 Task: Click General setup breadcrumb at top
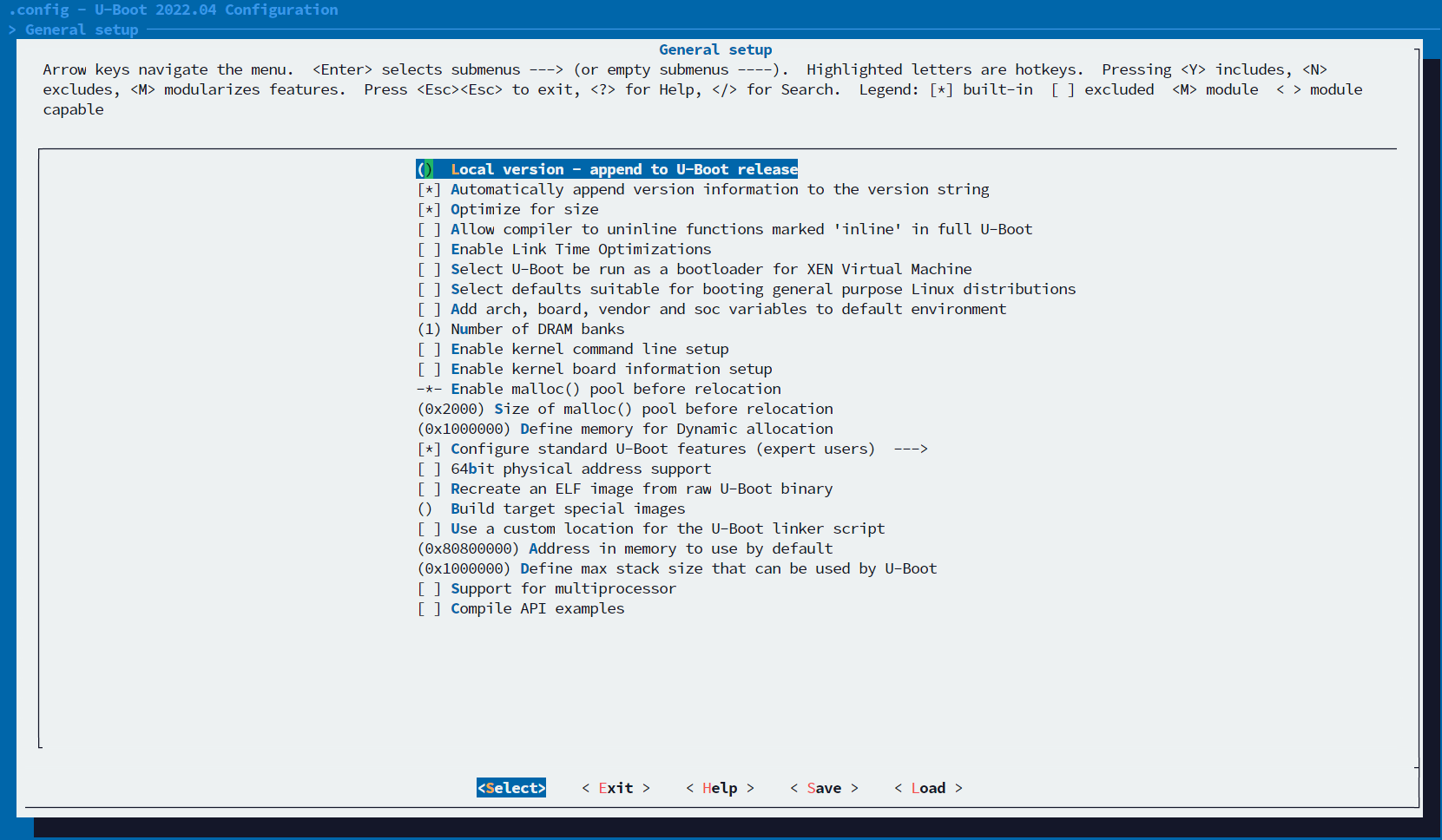coord(82,30)
